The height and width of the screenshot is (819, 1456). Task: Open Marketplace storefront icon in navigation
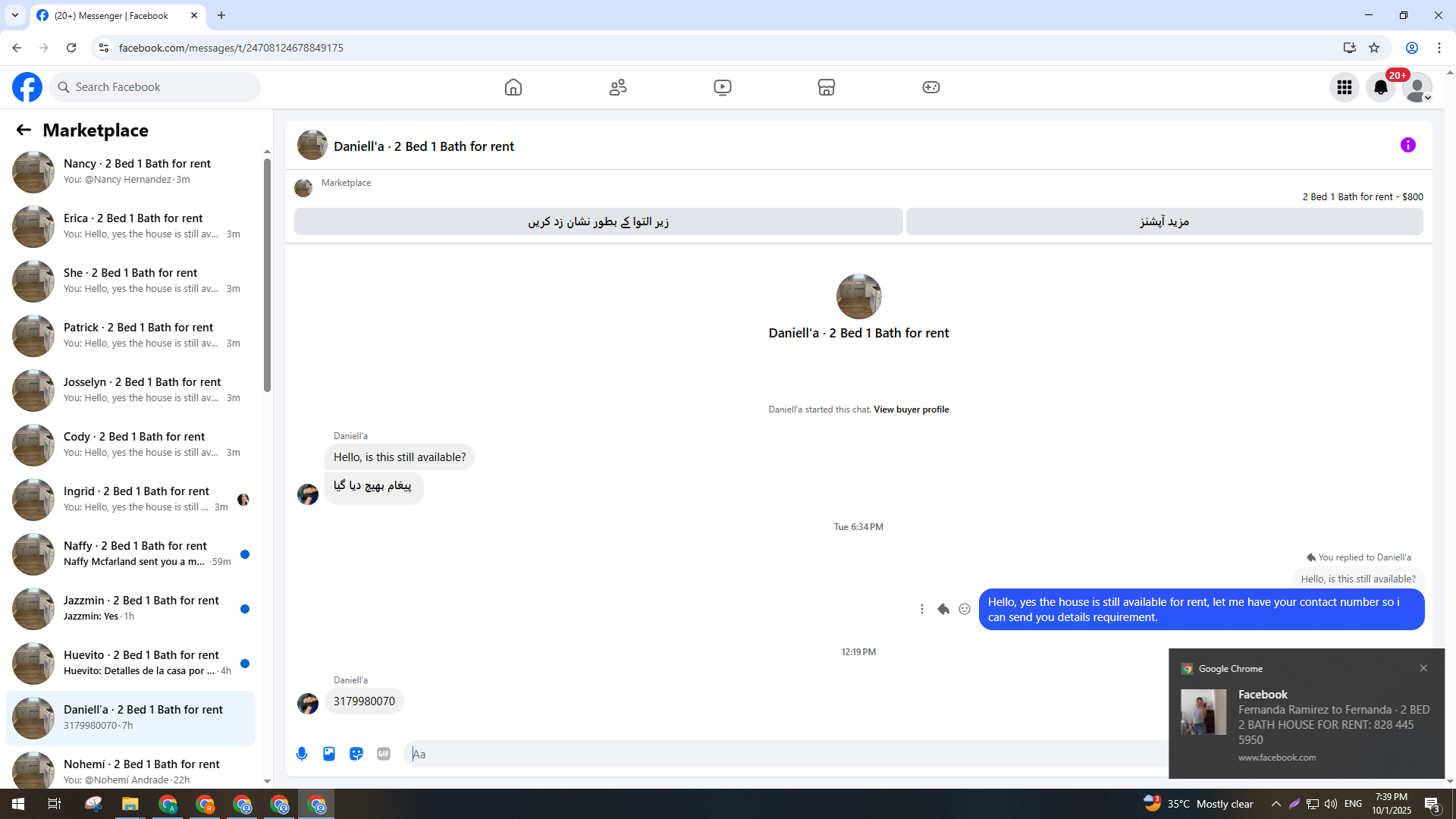tap(827, 87)
